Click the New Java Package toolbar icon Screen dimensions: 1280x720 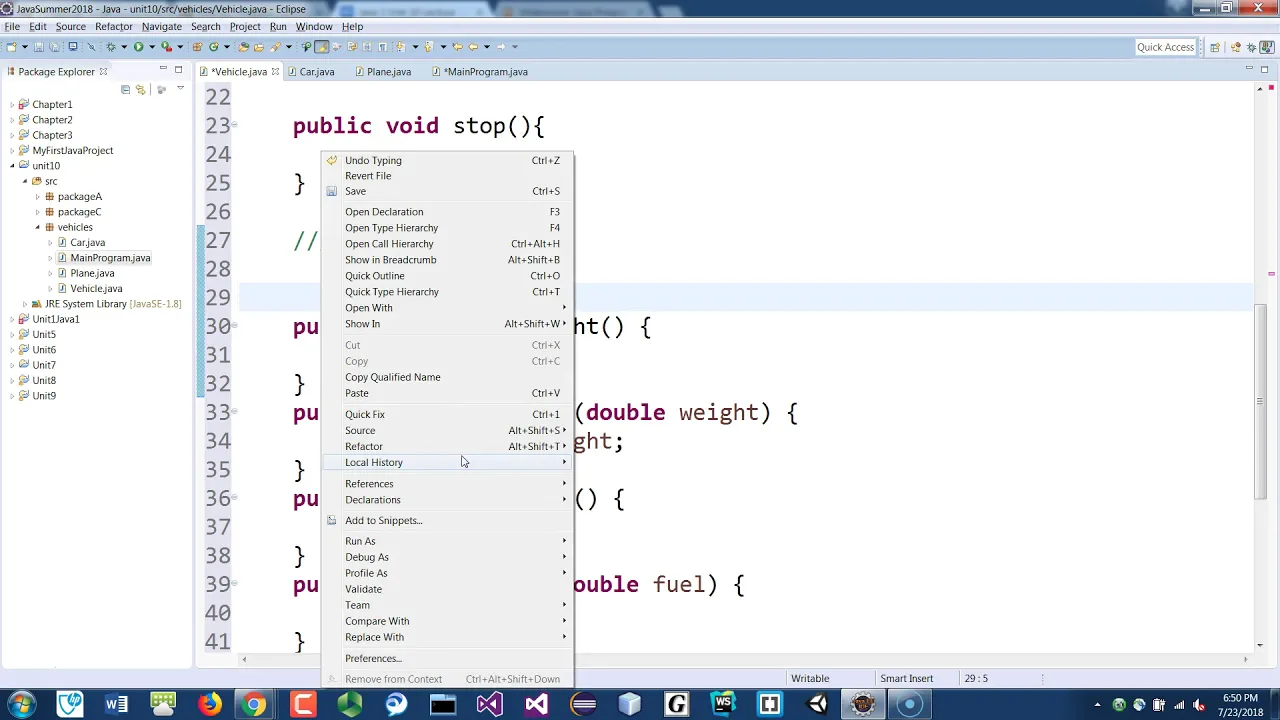click(197, 47)
